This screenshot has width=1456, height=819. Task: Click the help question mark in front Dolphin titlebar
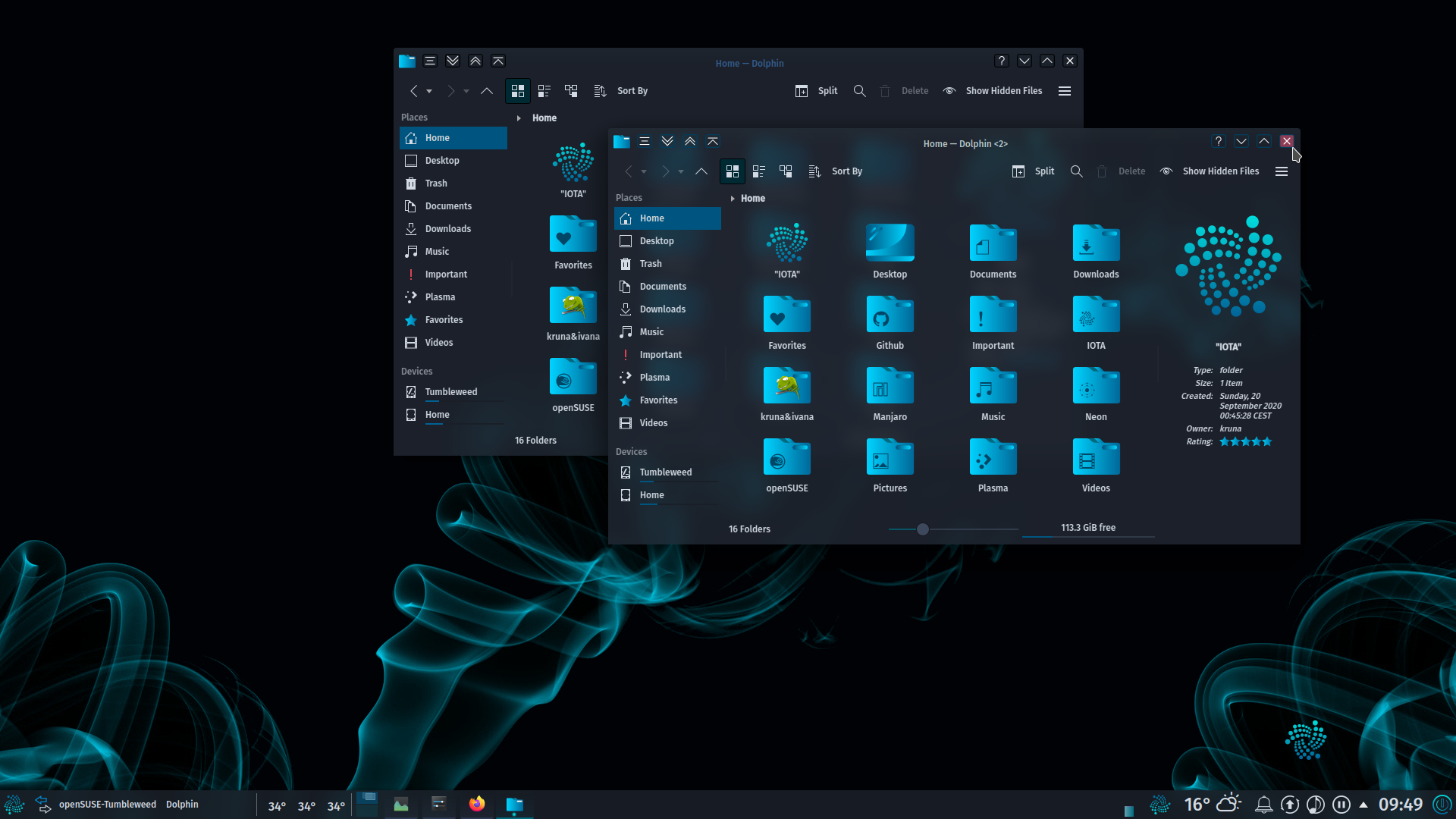point(1219,141)
